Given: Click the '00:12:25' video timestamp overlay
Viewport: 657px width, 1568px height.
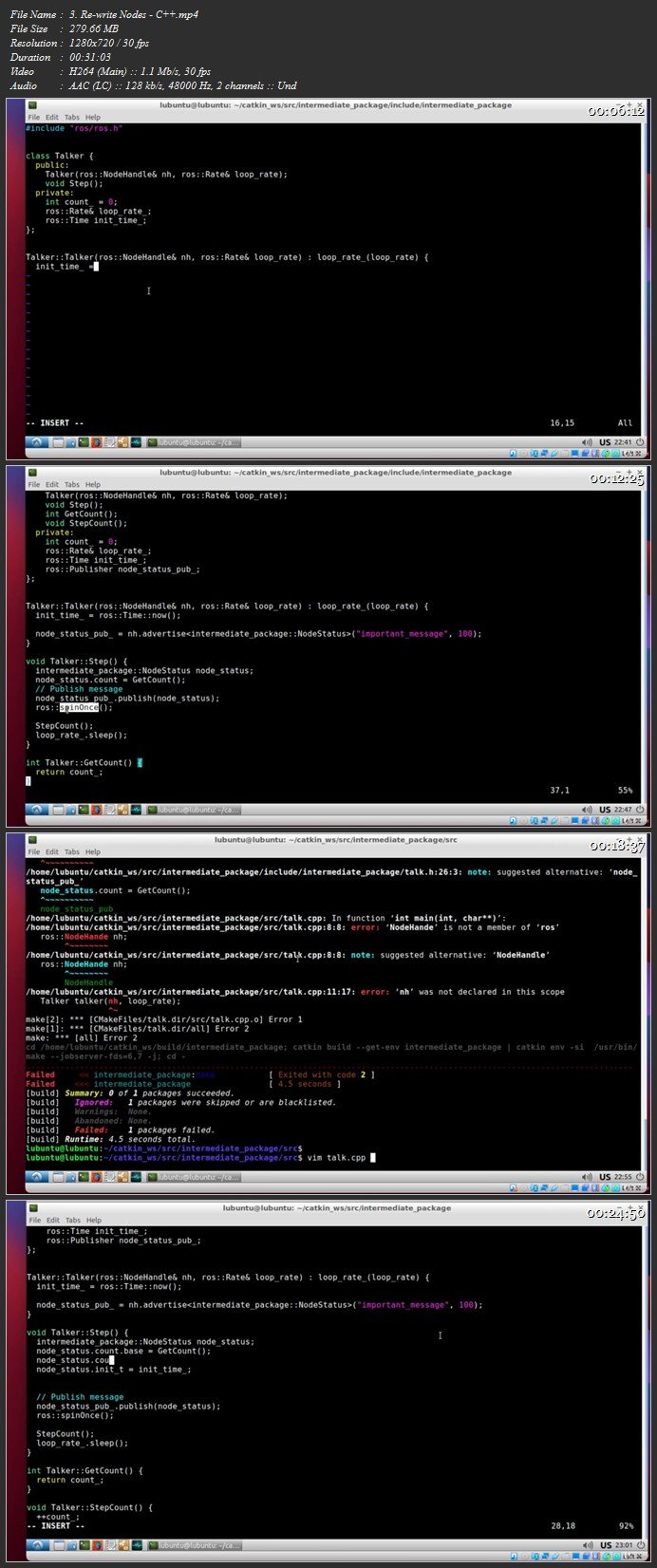Looking at the screenshot, I should click(616, 478).
